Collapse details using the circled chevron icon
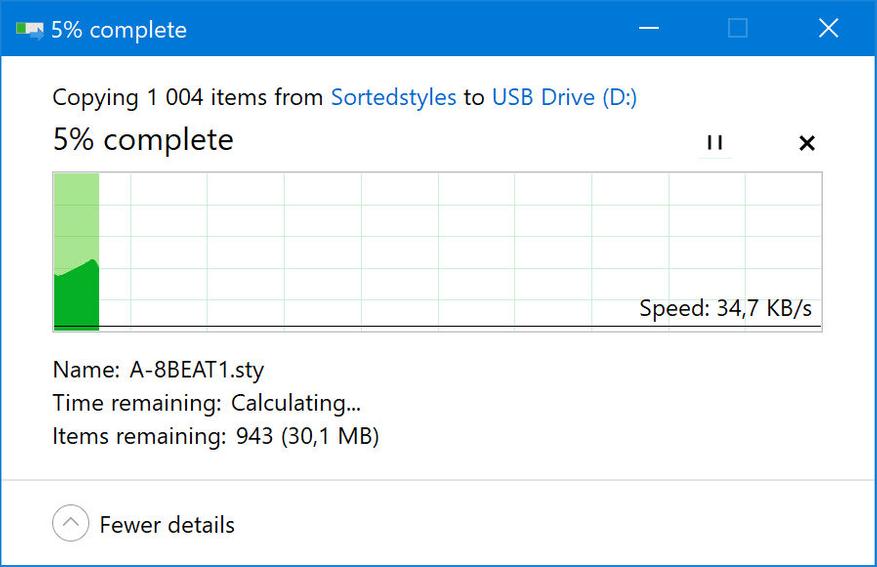The width and height of the screenshot is (877, 567). click(70, 523)
